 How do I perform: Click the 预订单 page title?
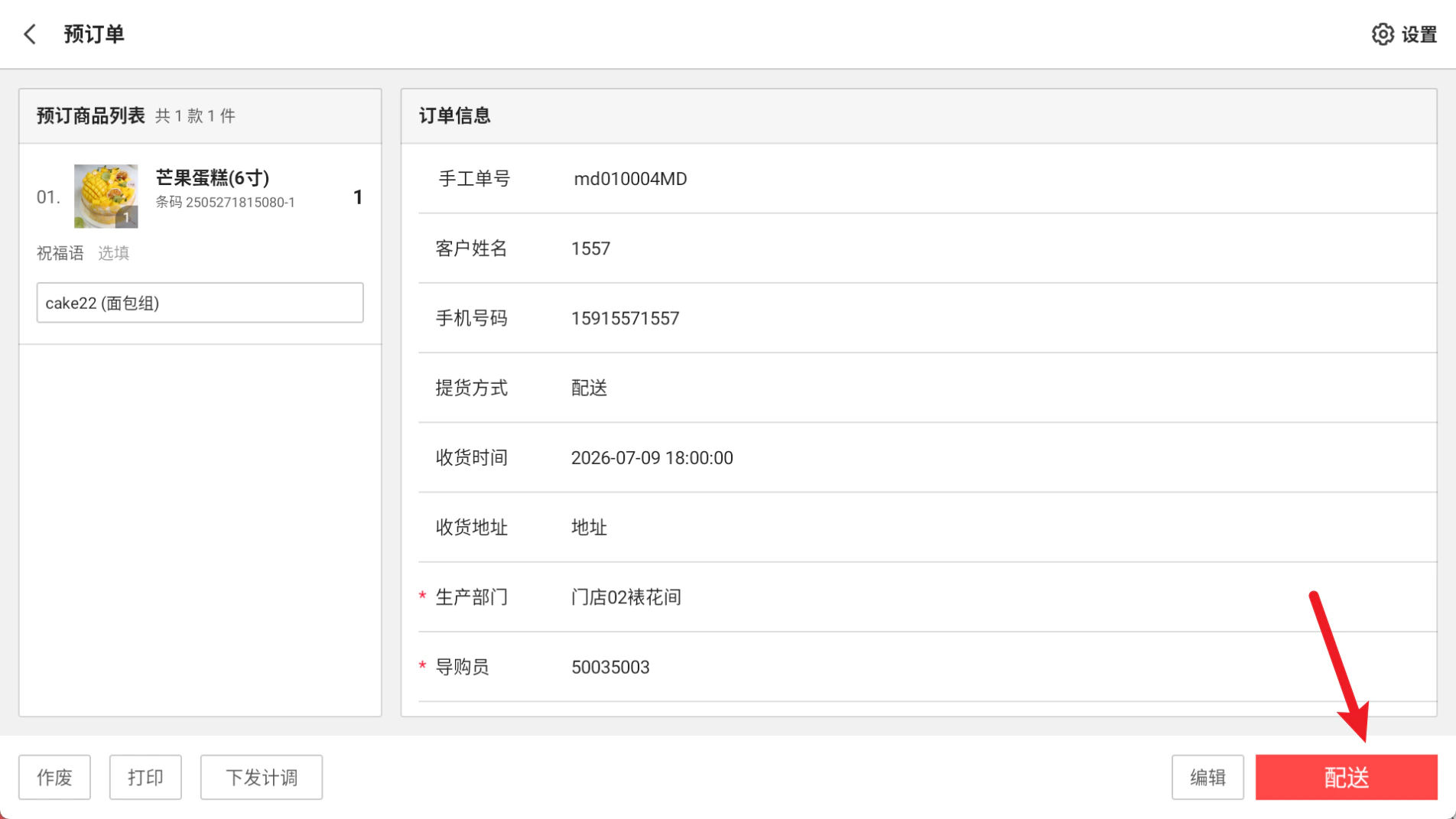(x=94, y=34)
